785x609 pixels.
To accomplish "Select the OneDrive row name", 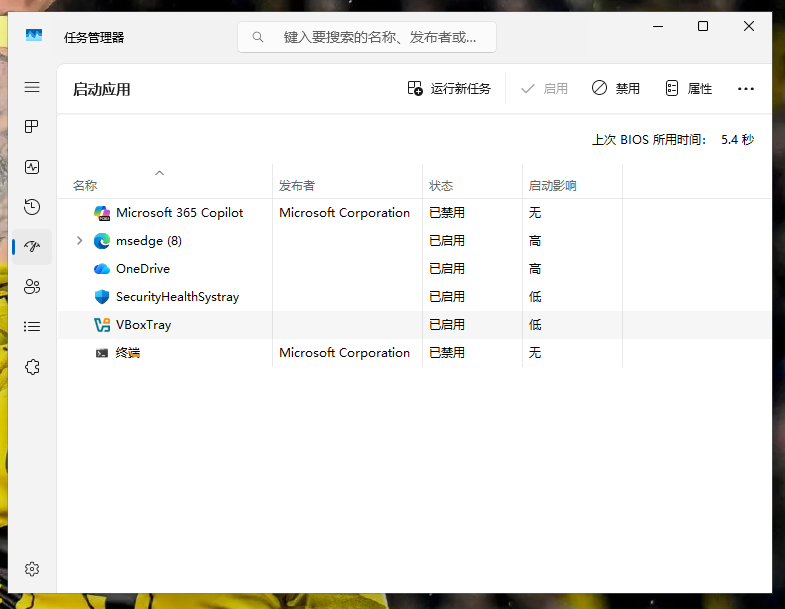I will 143,269.
